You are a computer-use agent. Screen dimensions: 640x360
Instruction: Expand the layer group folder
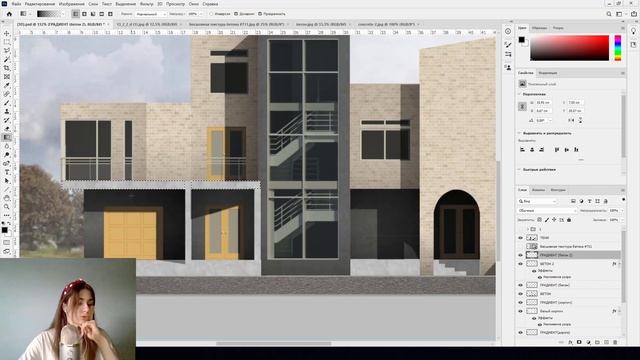(527, 229)
